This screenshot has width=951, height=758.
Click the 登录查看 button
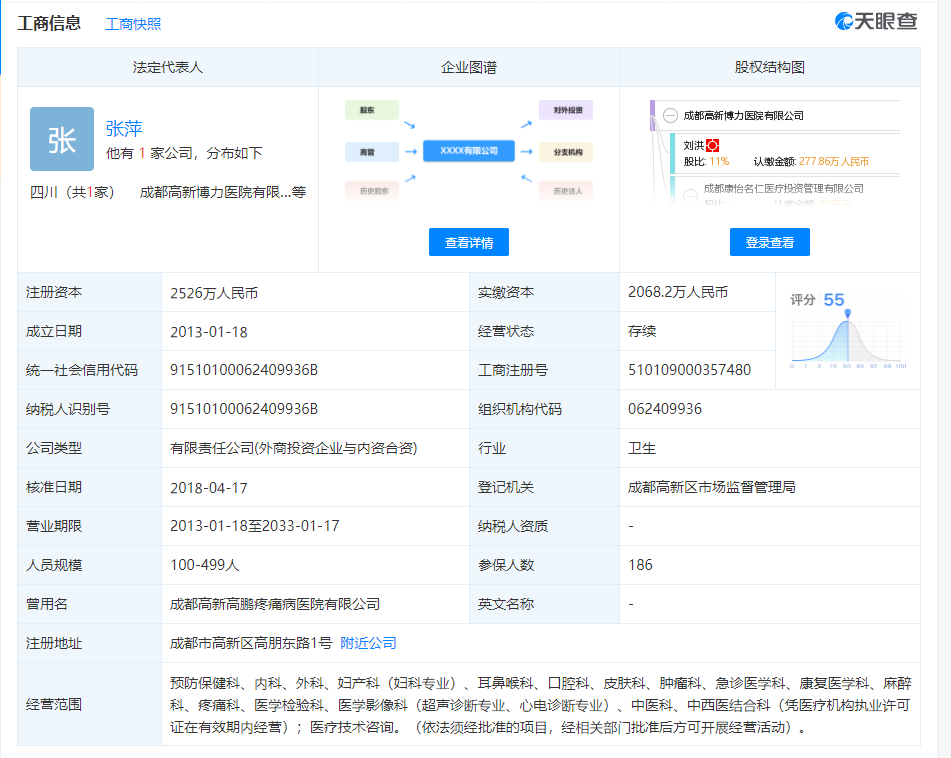point(770,243)
